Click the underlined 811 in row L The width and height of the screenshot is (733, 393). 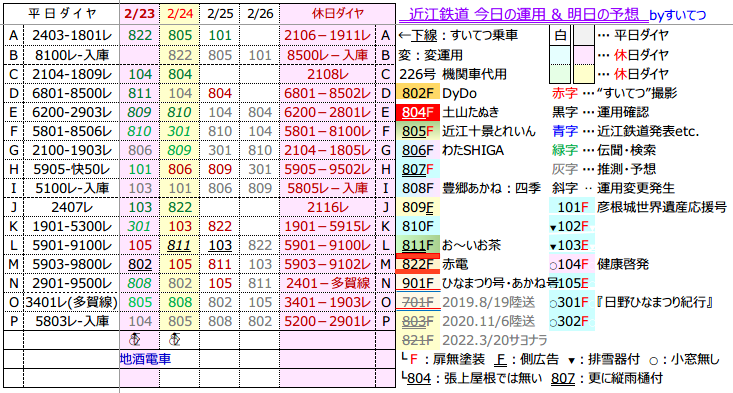180,245
